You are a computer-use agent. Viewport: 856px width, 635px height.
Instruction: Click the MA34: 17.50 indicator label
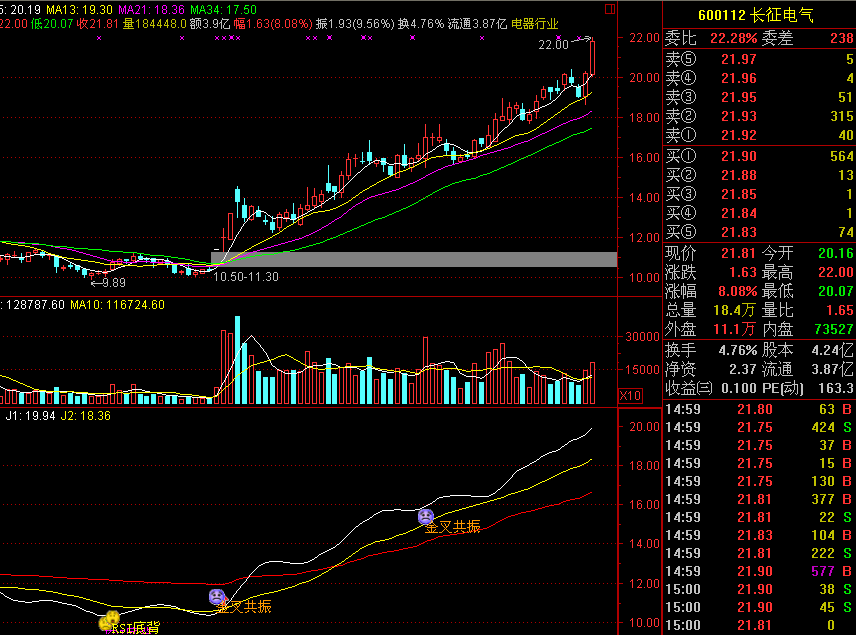pyautogui.click(x=223, y=10)
